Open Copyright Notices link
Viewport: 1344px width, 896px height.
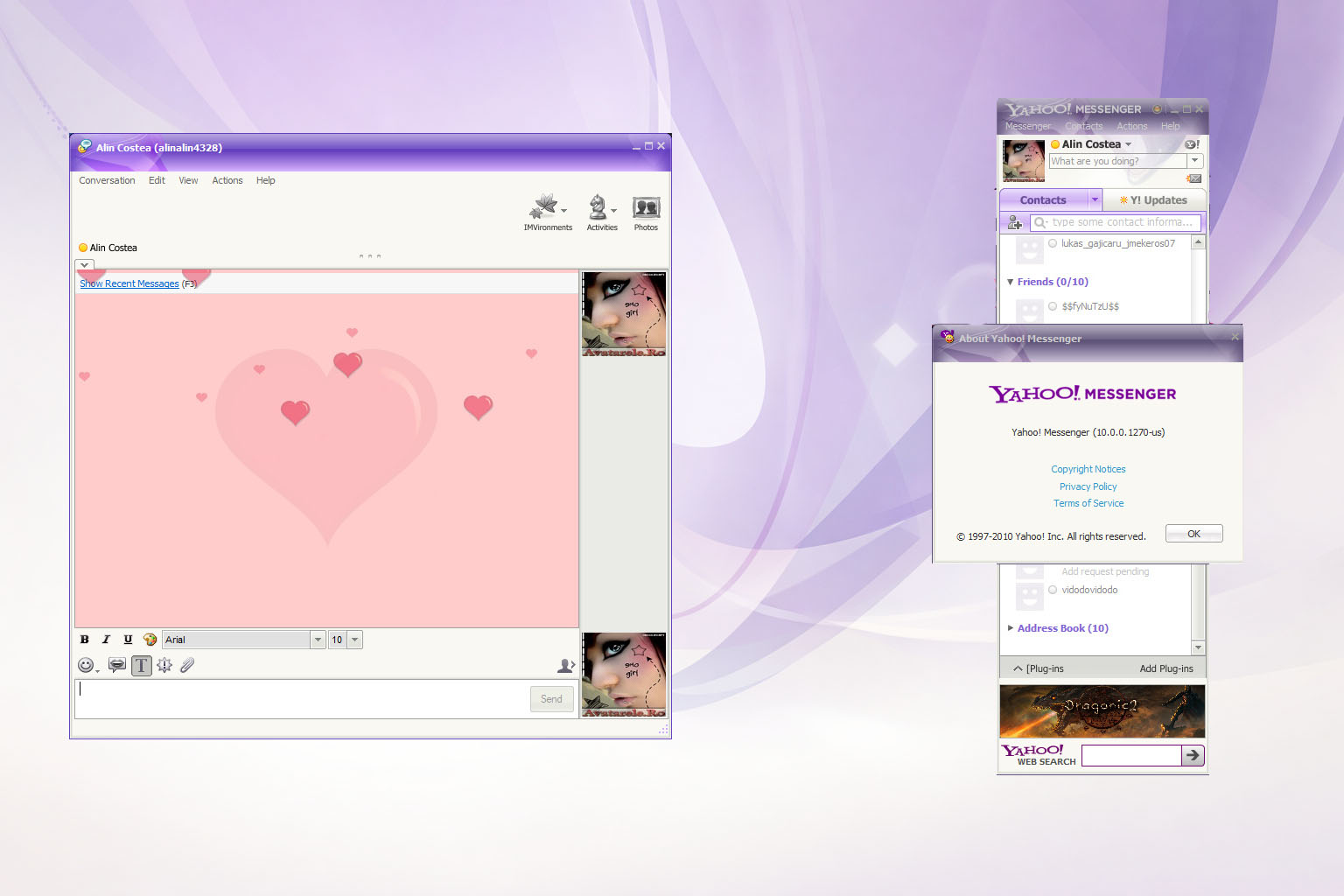tap(1088, 469)
